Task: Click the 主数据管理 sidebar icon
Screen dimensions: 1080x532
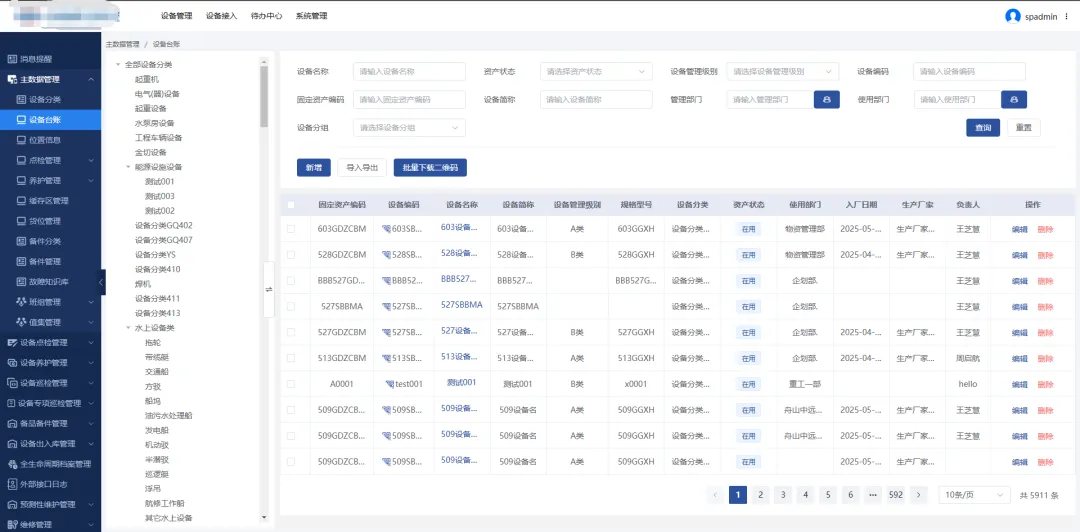Action: (12, 79)
